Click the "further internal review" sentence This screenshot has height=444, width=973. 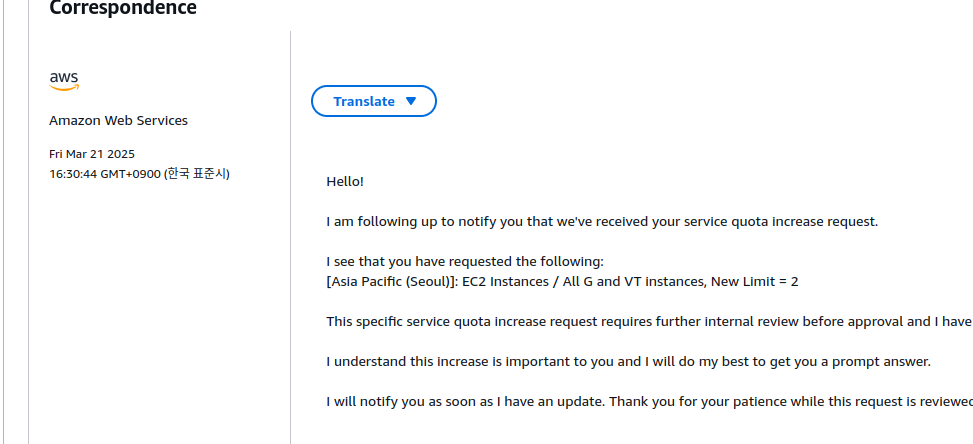pos(650,321)
